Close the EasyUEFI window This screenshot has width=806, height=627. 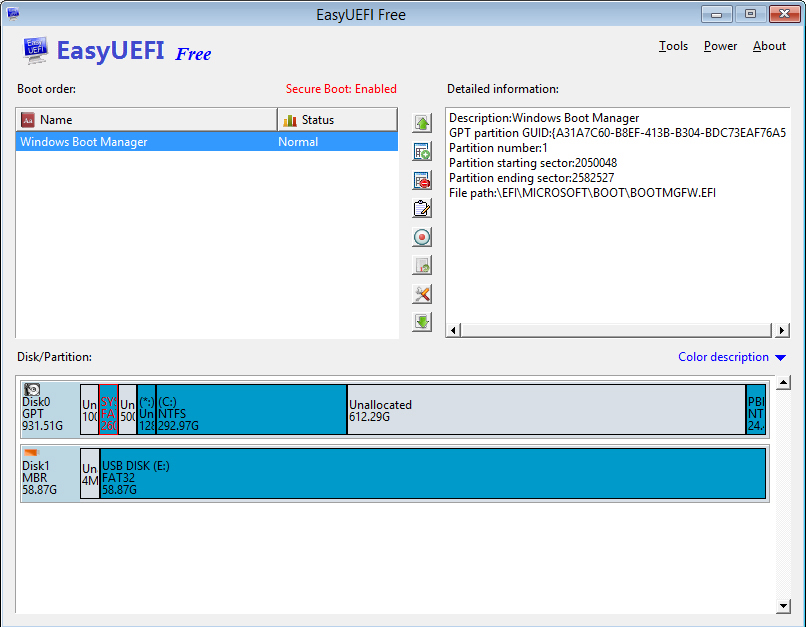[x=784, y=14]
